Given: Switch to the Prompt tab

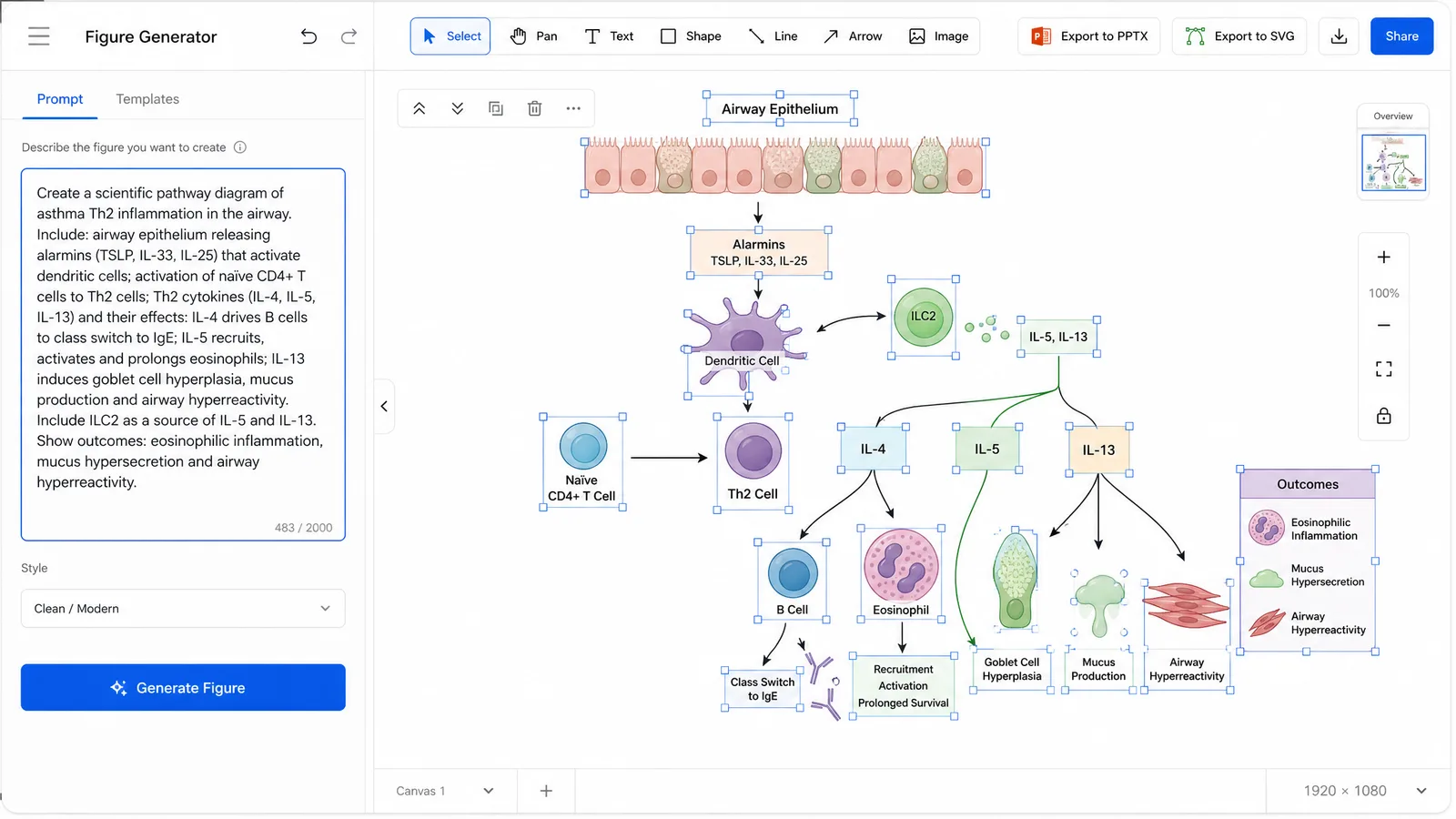Looking at the screenshot, I should tap(60, 99).
